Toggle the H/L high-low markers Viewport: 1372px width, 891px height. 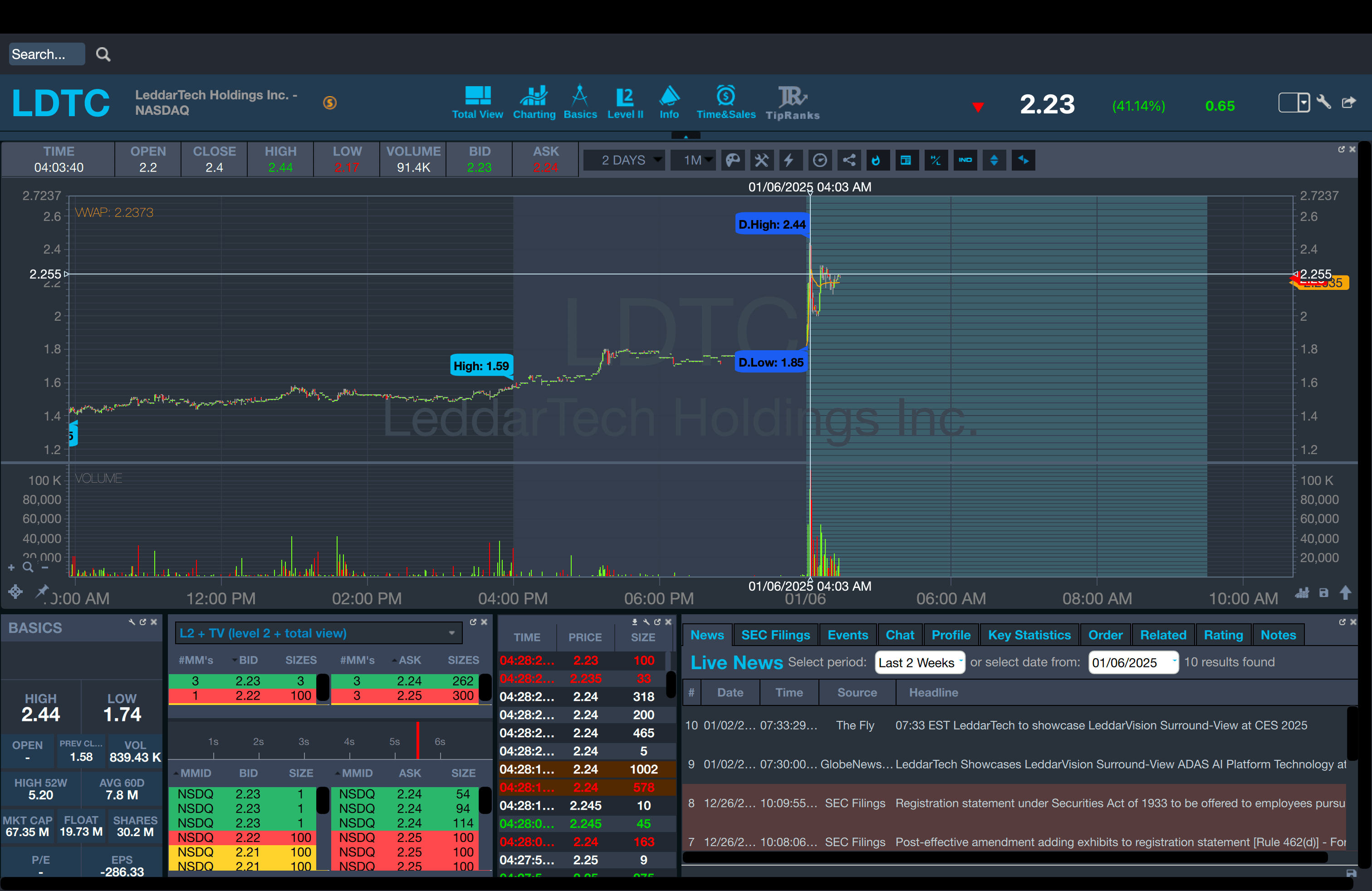(x=935, y=160)
